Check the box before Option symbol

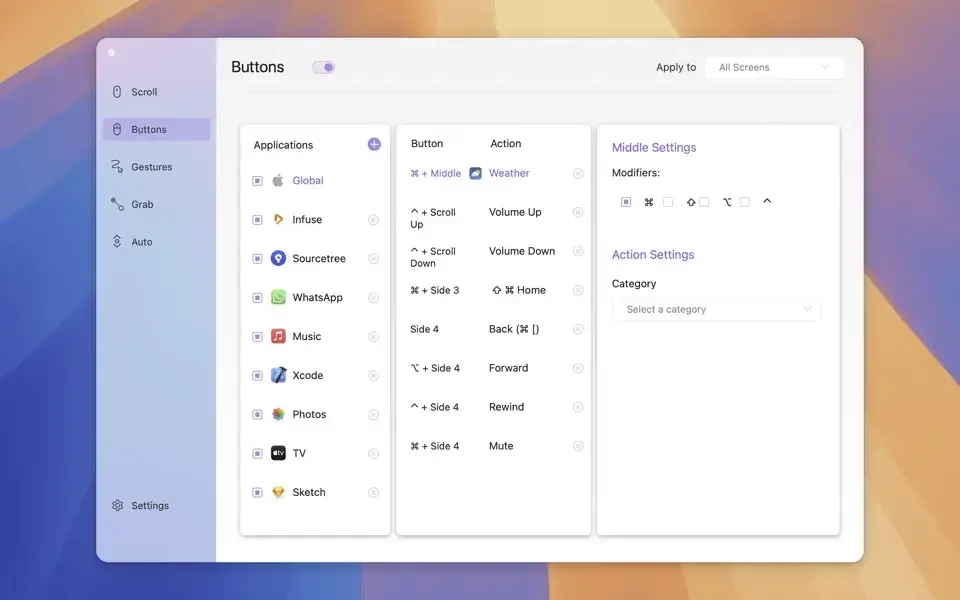(704, 201)
